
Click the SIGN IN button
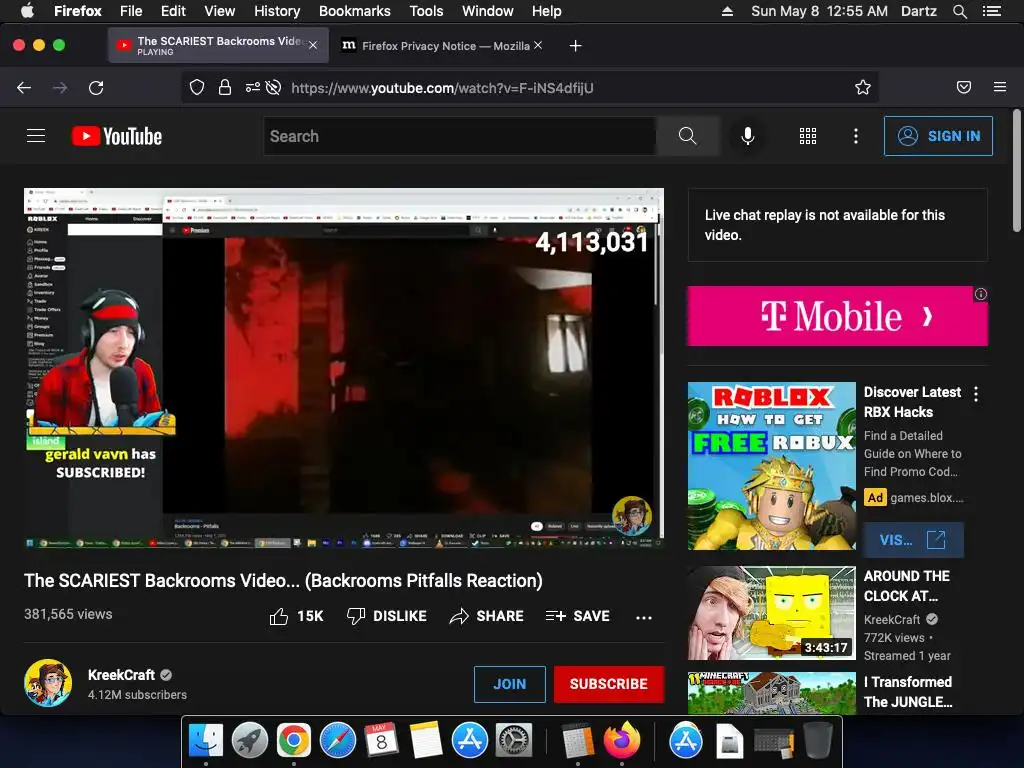tap(938, 136)
